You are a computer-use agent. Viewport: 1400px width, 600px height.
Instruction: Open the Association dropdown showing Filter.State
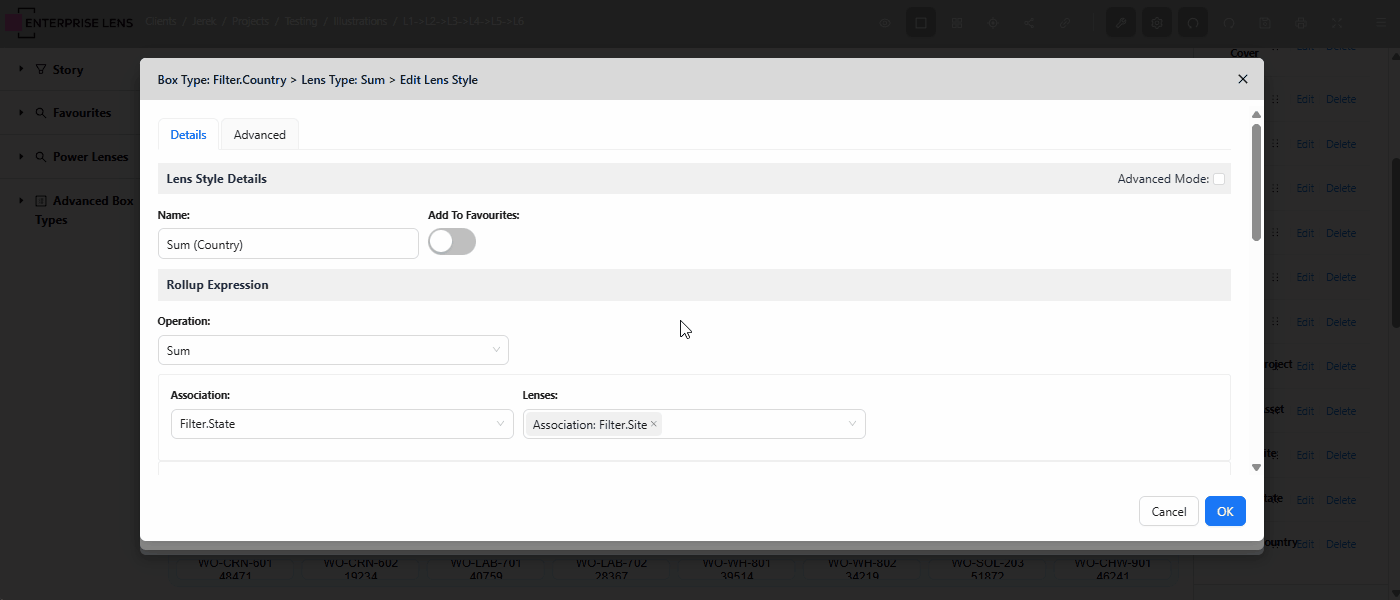341,424
